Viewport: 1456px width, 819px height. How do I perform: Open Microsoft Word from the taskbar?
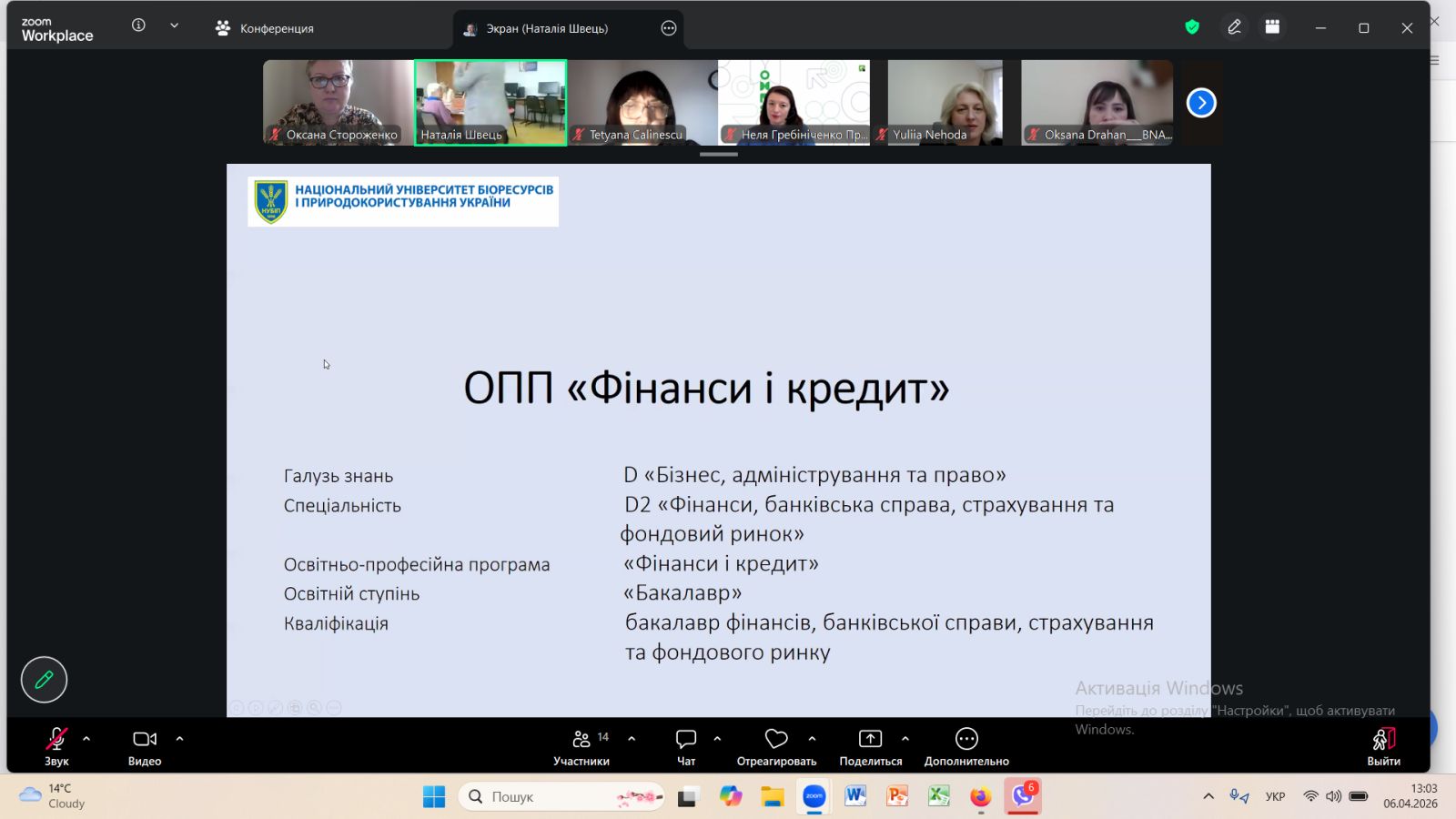855,797
